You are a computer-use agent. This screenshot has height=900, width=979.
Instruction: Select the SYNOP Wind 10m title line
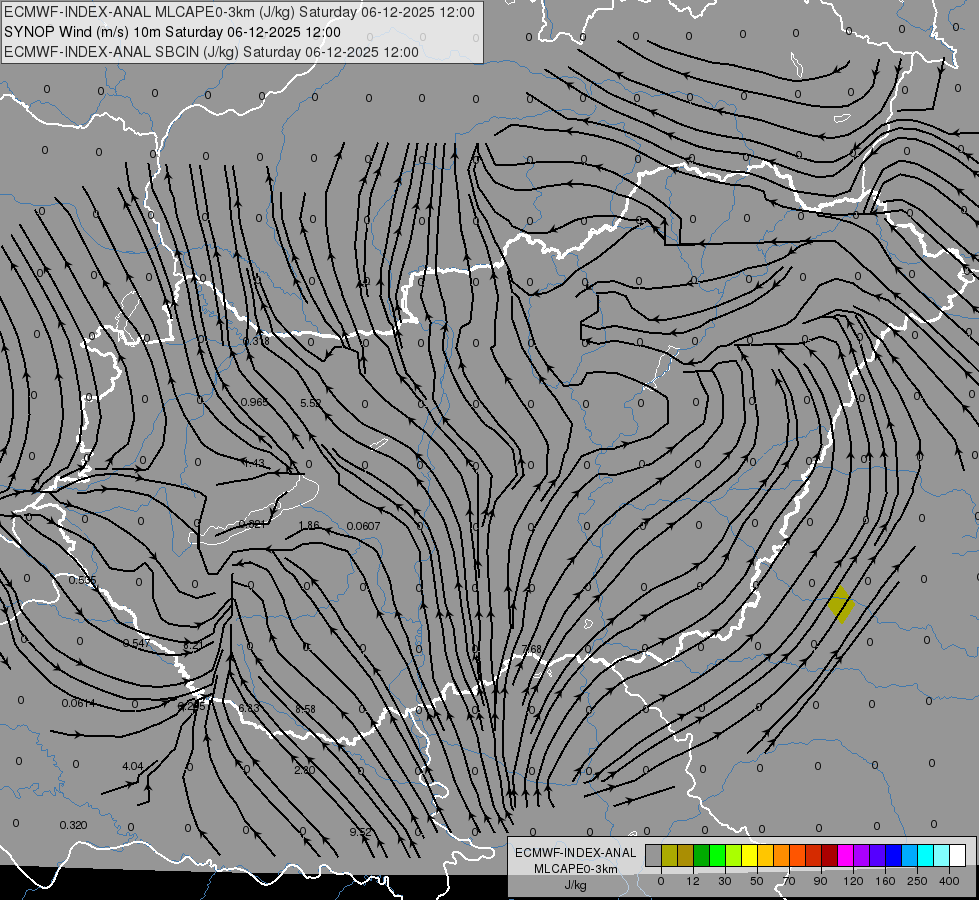point(172,32)
